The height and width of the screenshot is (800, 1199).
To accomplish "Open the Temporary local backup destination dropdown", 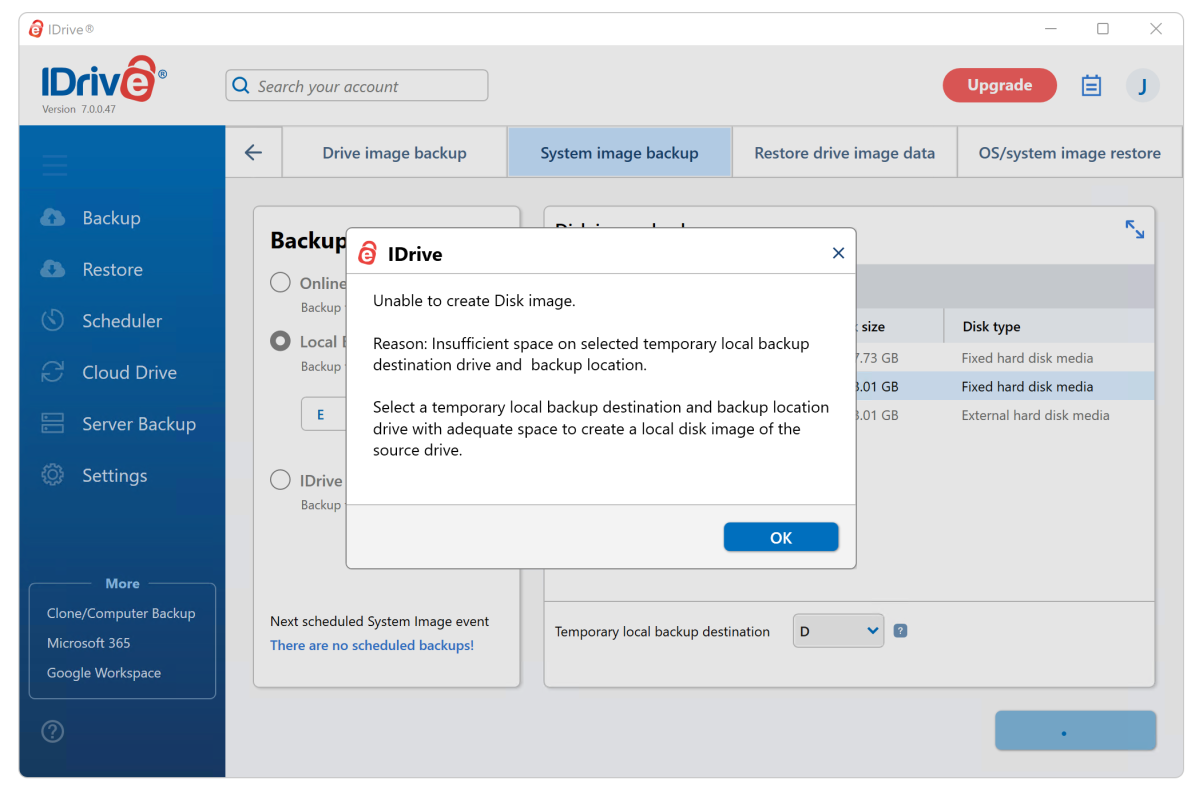I will [838, 631].
